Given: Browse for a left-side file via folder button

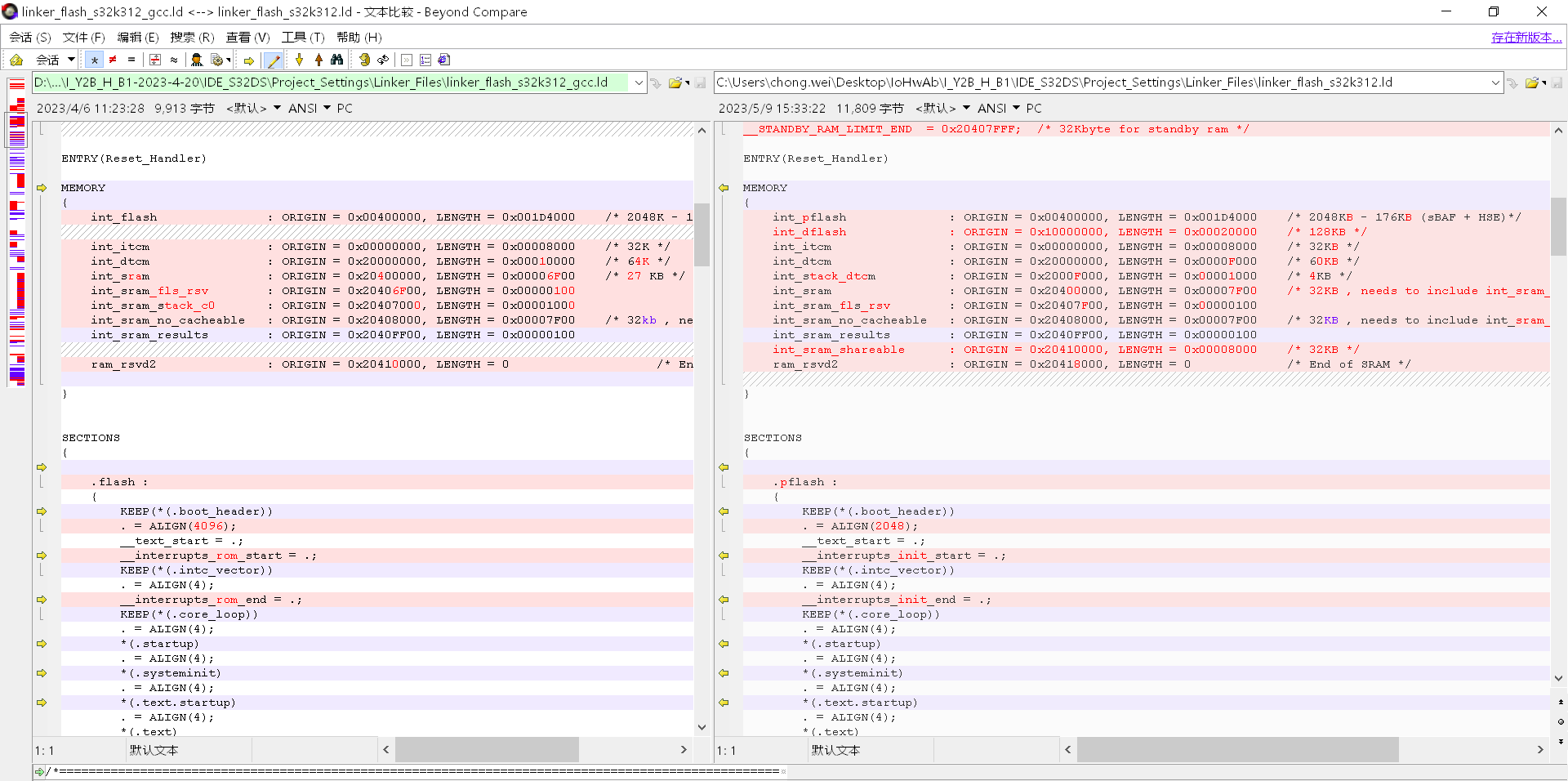Looking at the screenshot, I should pos(673,82).
